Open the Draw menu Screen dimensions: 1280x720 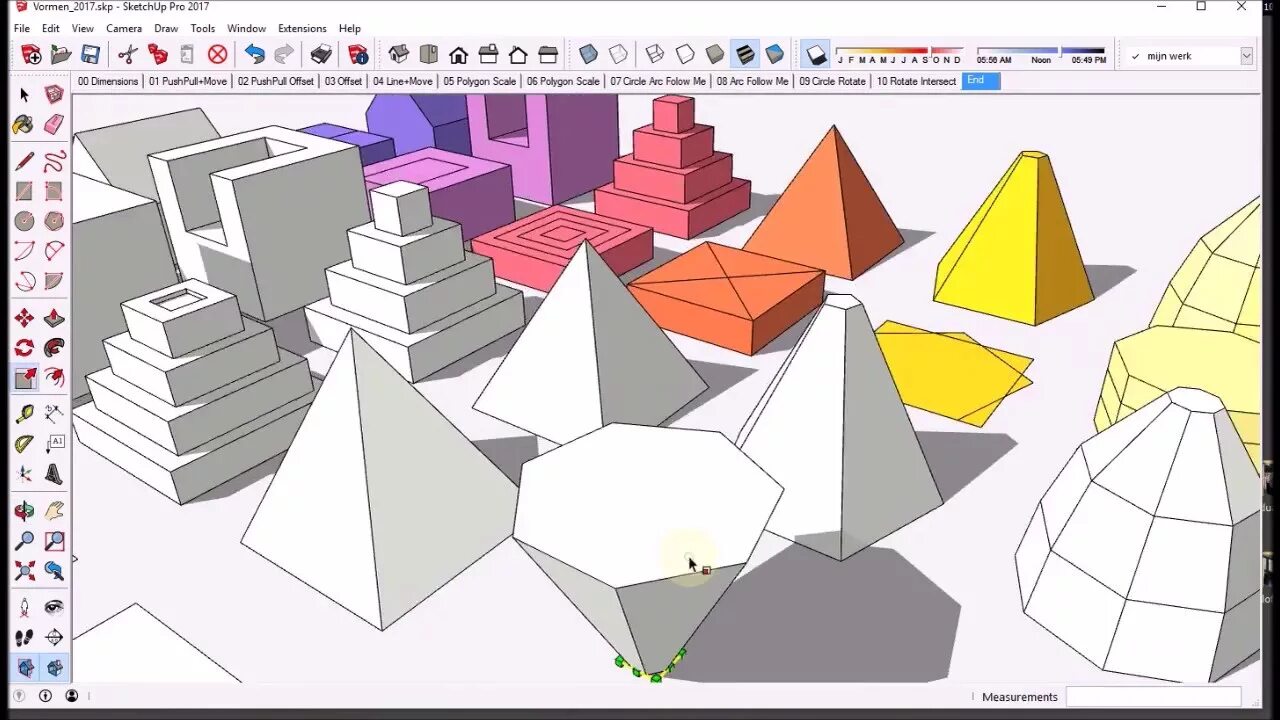(x=166, y=28)
